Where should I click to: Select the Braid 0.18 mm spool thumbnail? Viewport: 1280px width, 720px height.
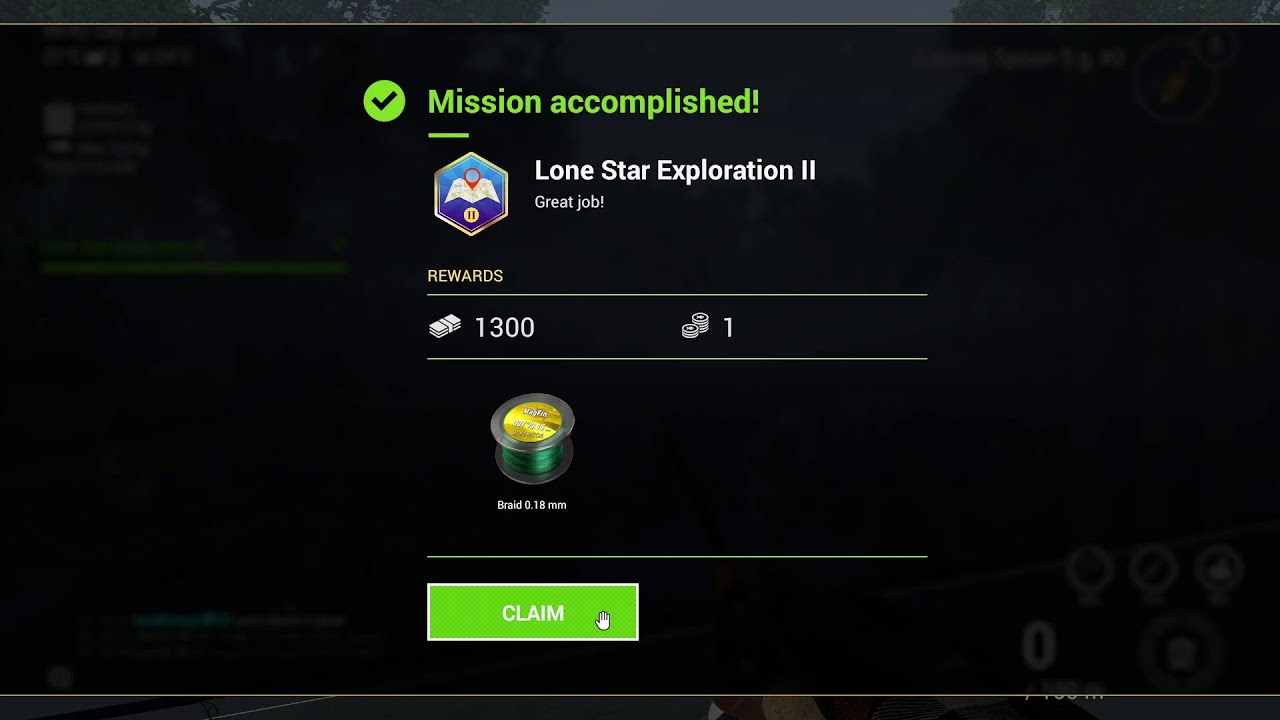click(533, 438)
